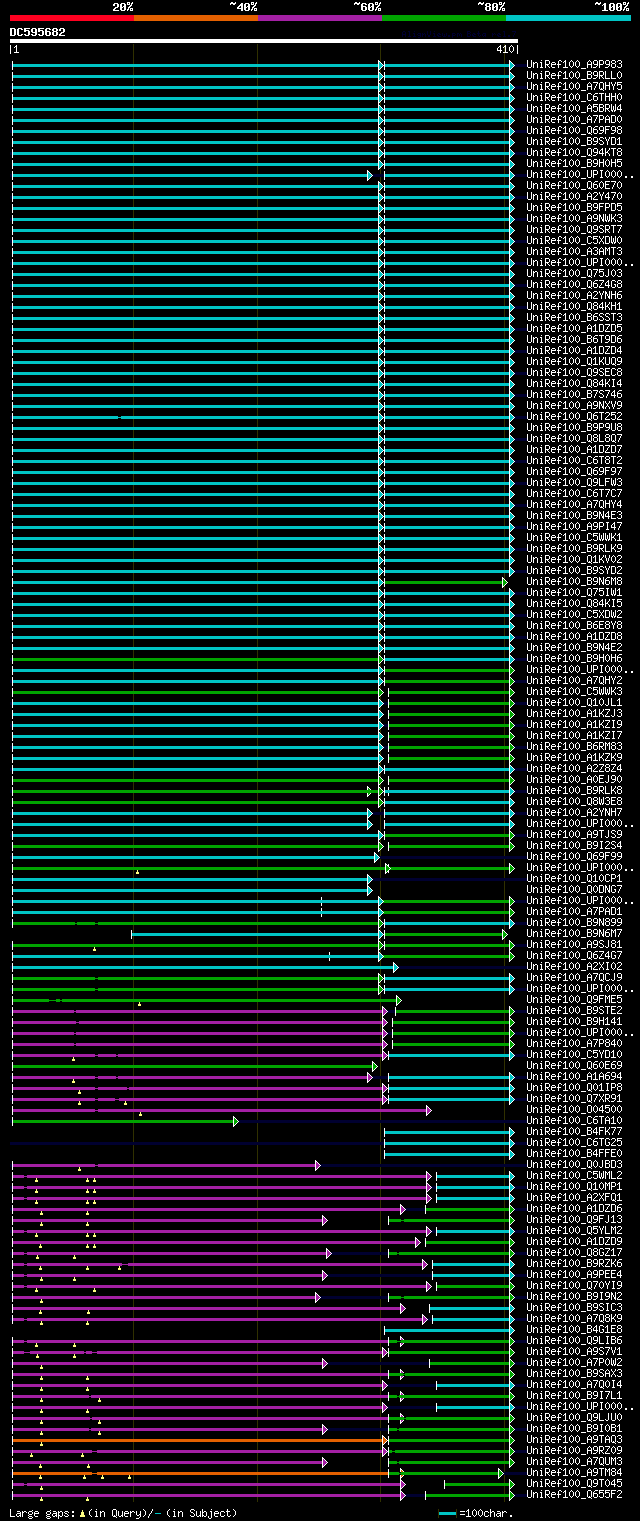Click the =100char. scale legend
Screen dimensions: 640x1521
[x=476, y=1513]
